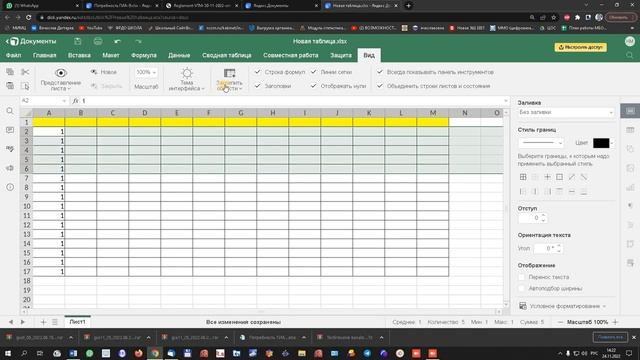Switch to the Данные tab
Image resolution: width=640 pixels, height=360 pixels.
click(179, 55)
